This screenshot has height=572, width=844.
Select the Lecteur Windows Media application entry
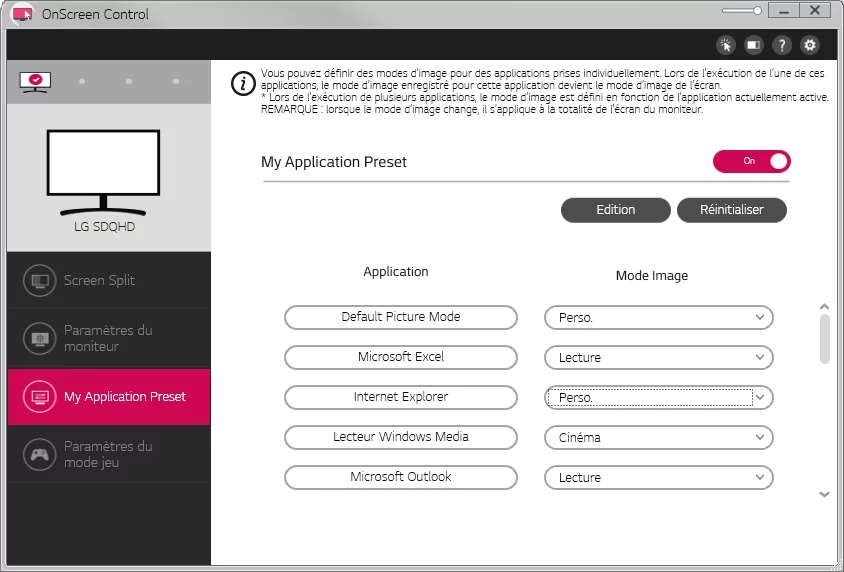pyautogui.click(x=400, y=437)
